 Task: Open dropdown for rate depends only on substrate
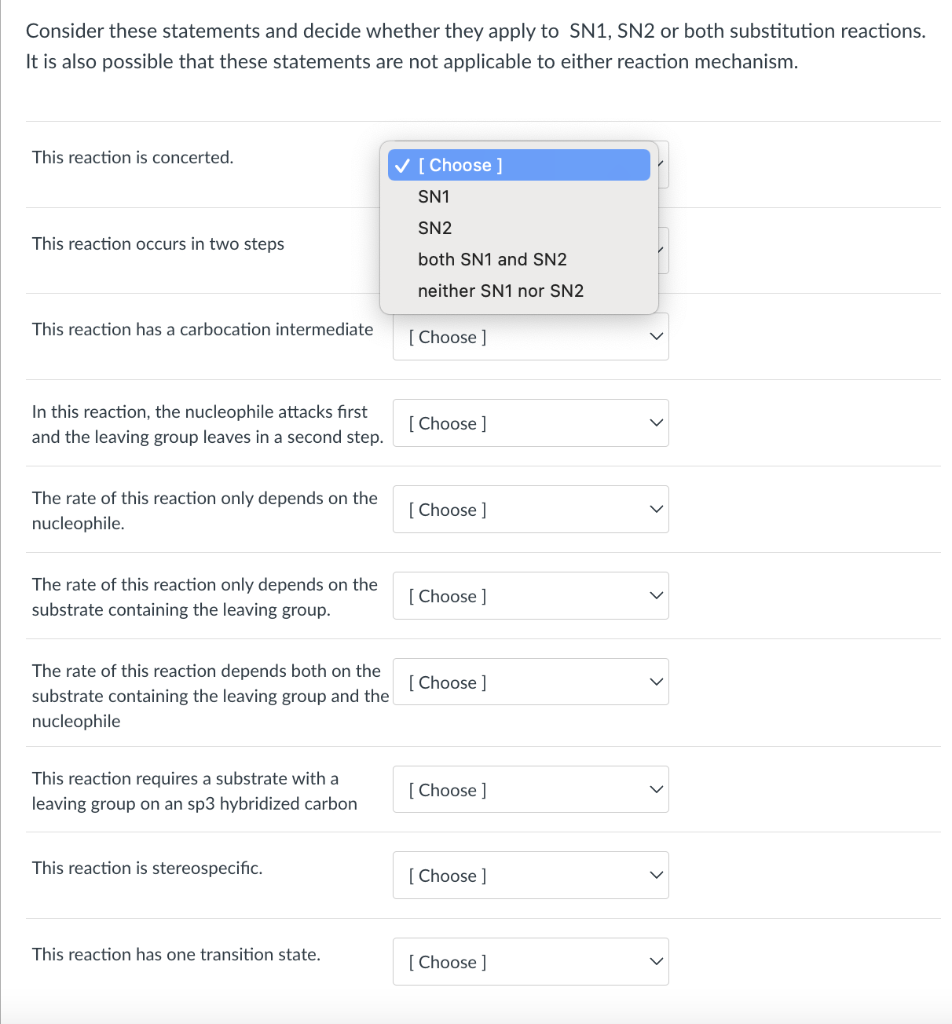531,596
